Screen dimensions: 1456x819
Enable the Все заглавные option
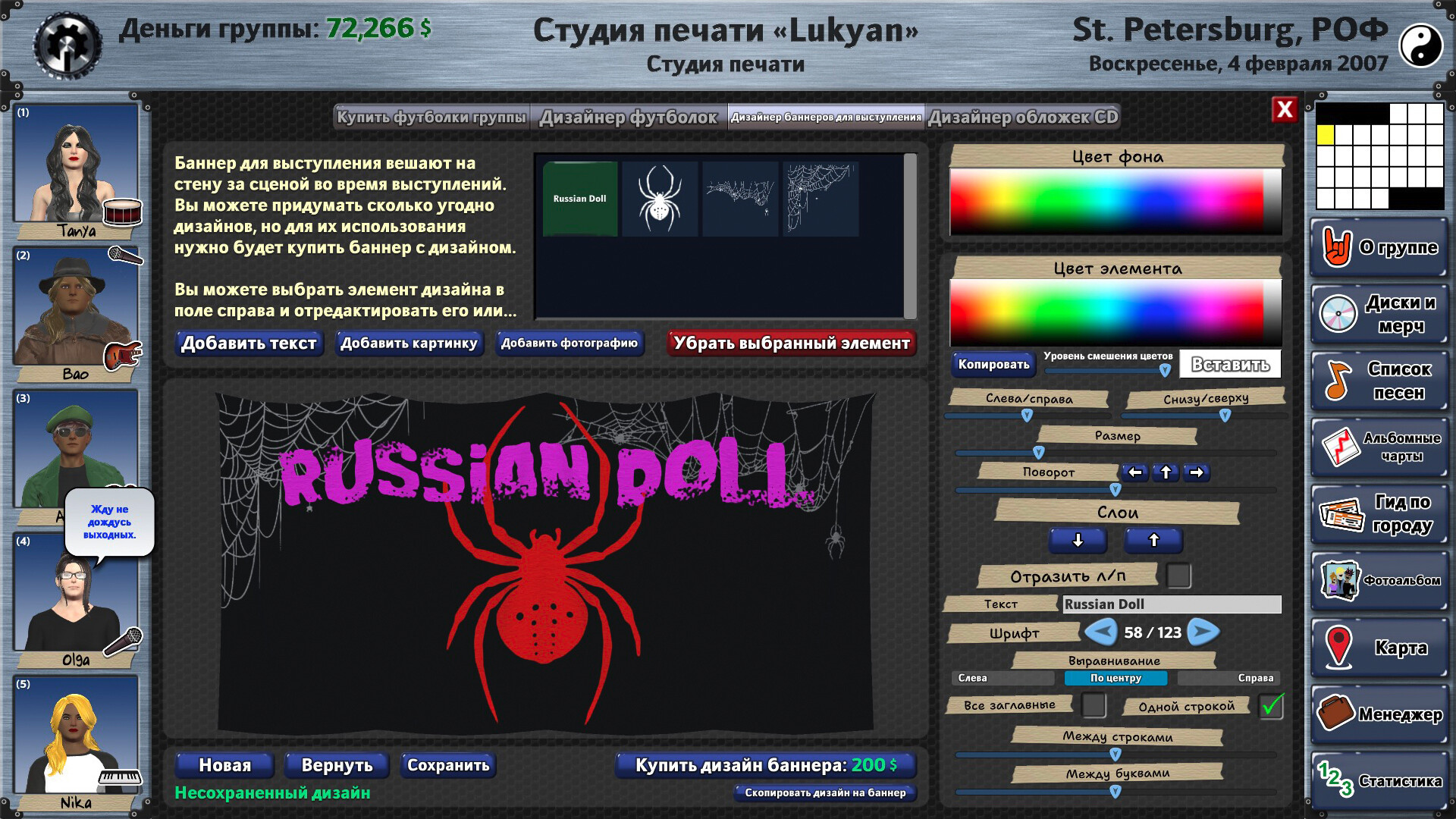click(1094, 704)
